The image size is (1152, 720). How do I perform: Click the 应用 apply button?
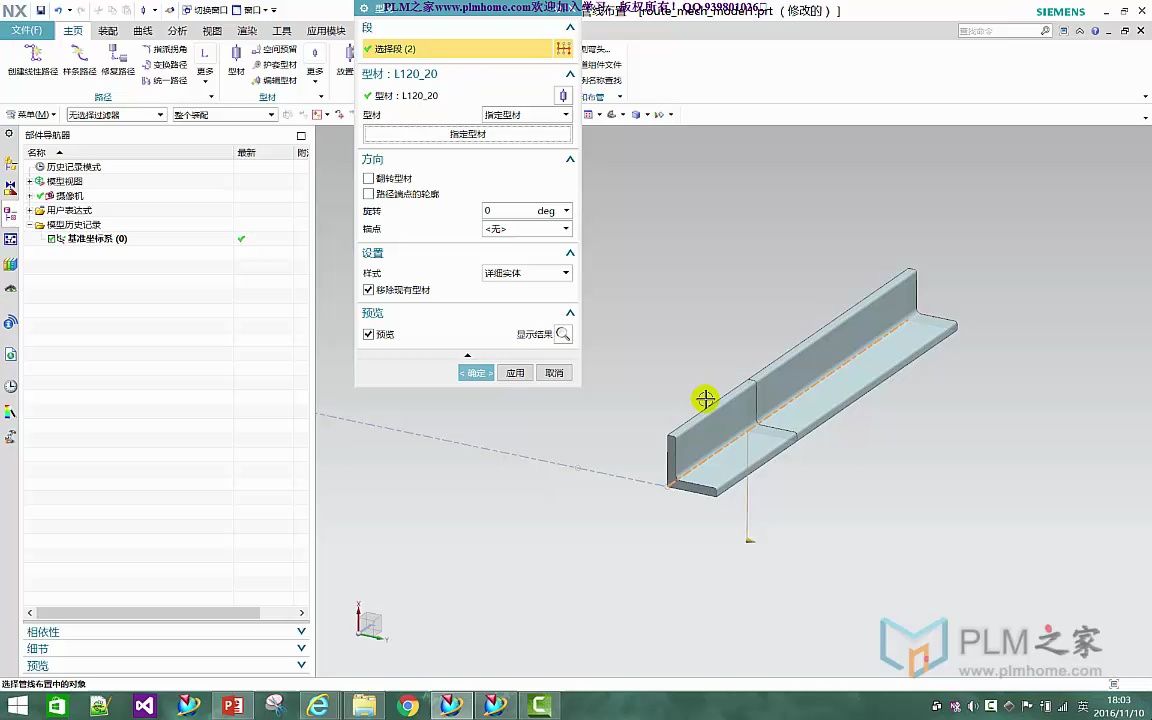(515, 373)
